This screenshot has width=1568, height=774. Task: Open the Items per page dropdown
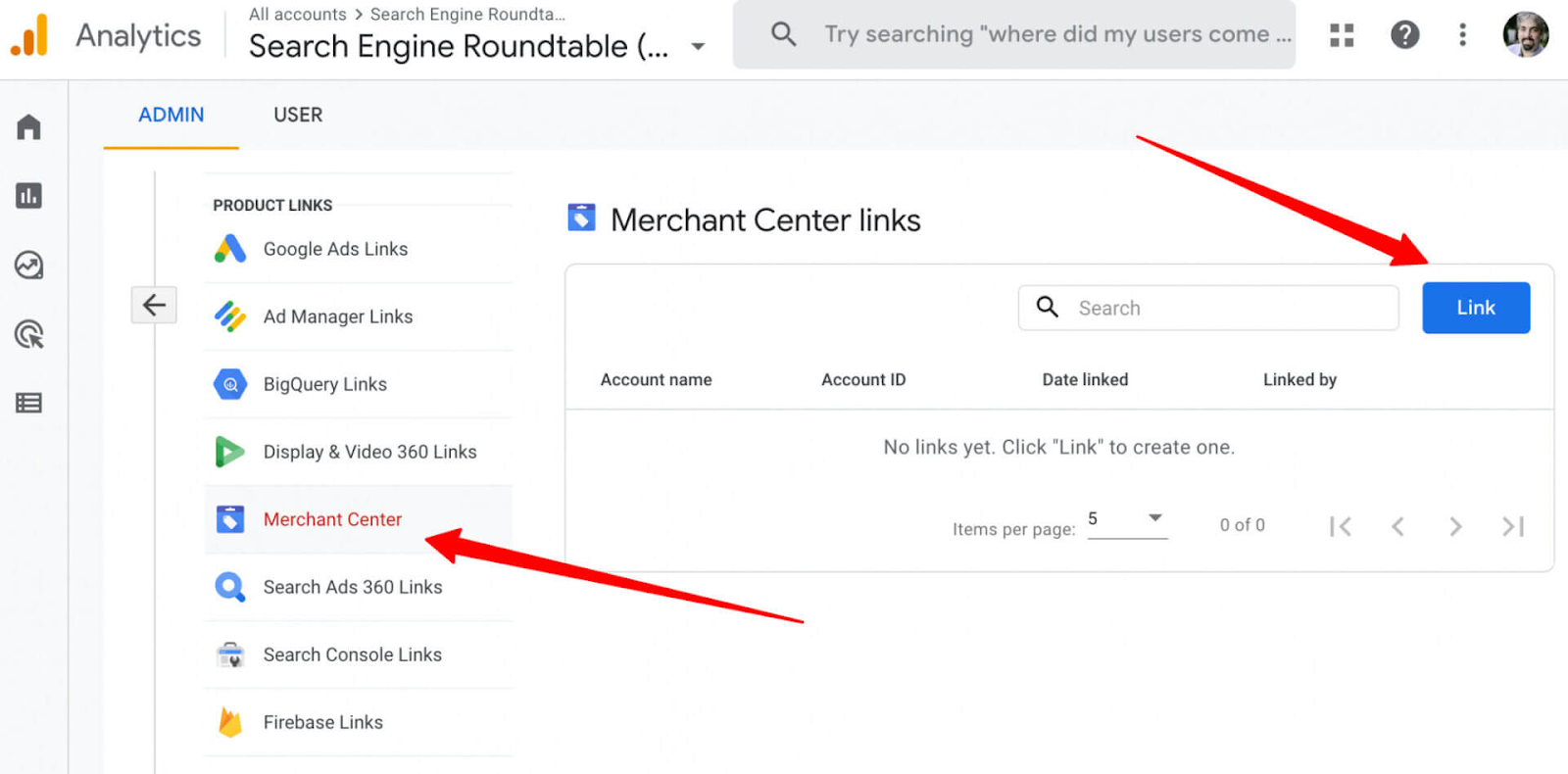(x=1127, y=519)
